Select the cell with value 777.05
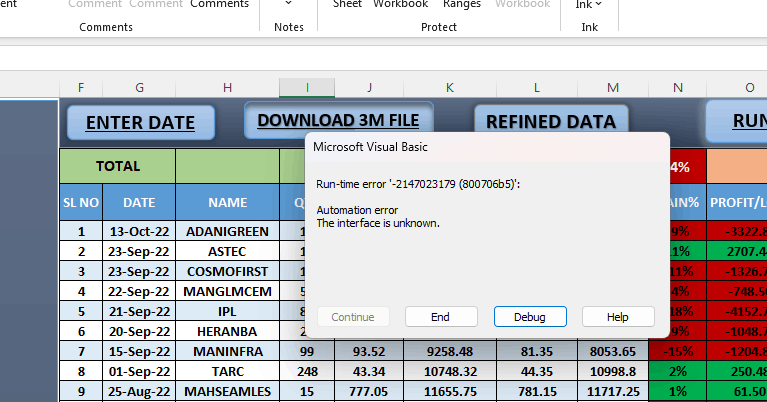The image size is (767, 402). point(369,392)
